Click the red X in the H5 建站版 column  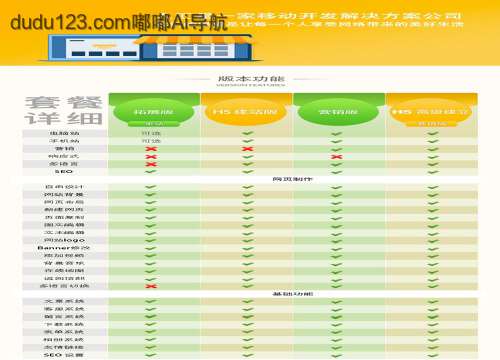pyautogui.click(x=247, y=149)
